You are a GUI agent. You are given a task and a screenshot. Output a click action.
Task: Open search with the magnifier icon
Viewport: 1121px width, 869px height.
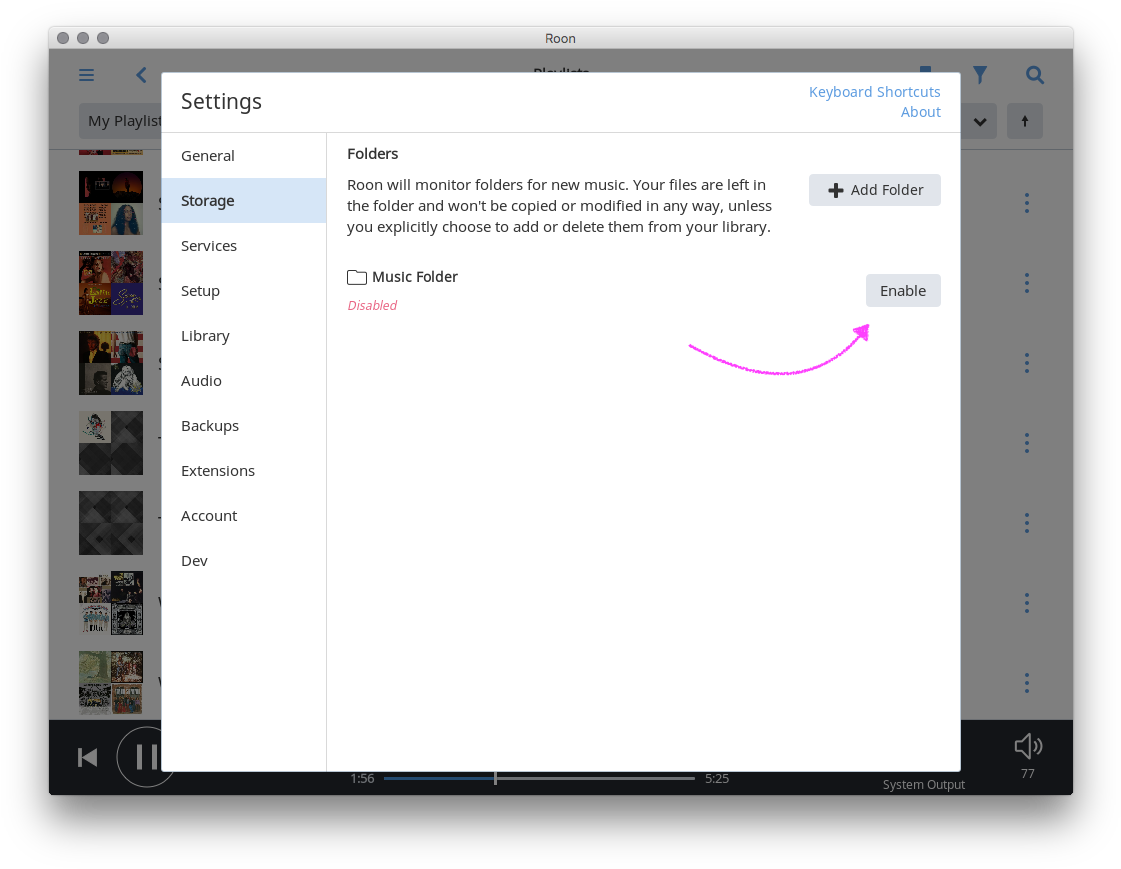click(1034, 75)
